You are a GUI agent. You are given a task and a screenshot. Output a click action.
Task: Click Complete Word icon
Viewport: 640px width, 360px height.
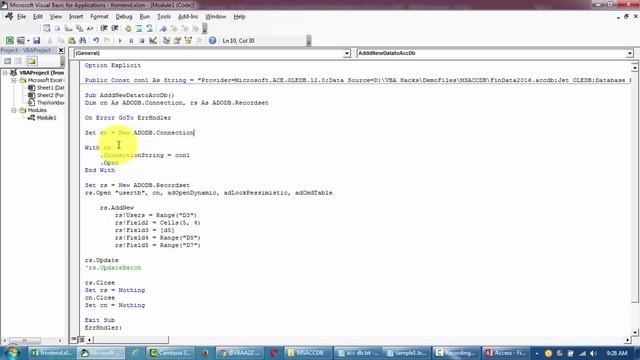(90, 28)
